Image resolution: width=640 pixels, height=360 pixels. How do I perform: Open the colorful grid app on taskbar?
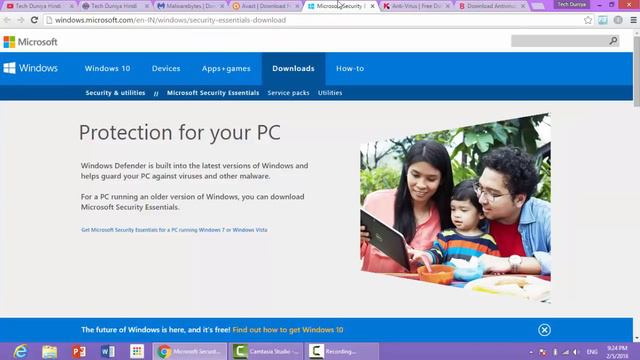point(137,351)
